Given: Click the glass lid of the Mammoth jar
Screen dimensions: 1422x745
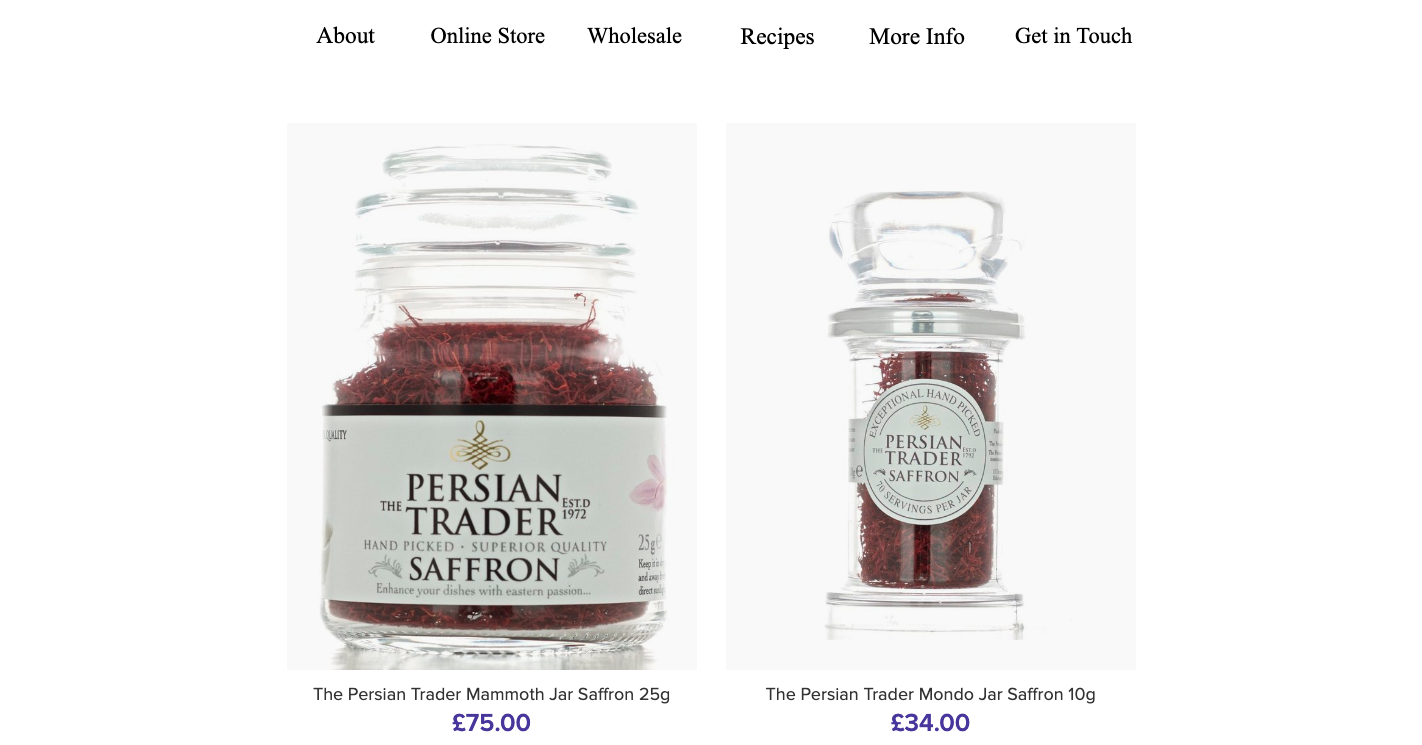Looking at the screenshot, I should click(497, 213).
